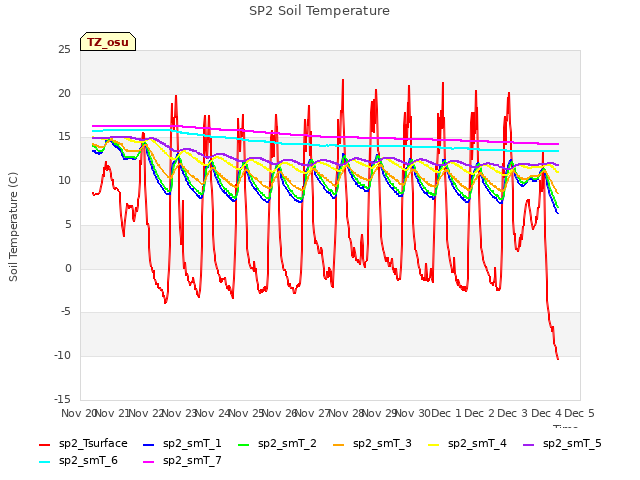Toggle sp2_smT_2 legend entry

click(x=277, y=444)
